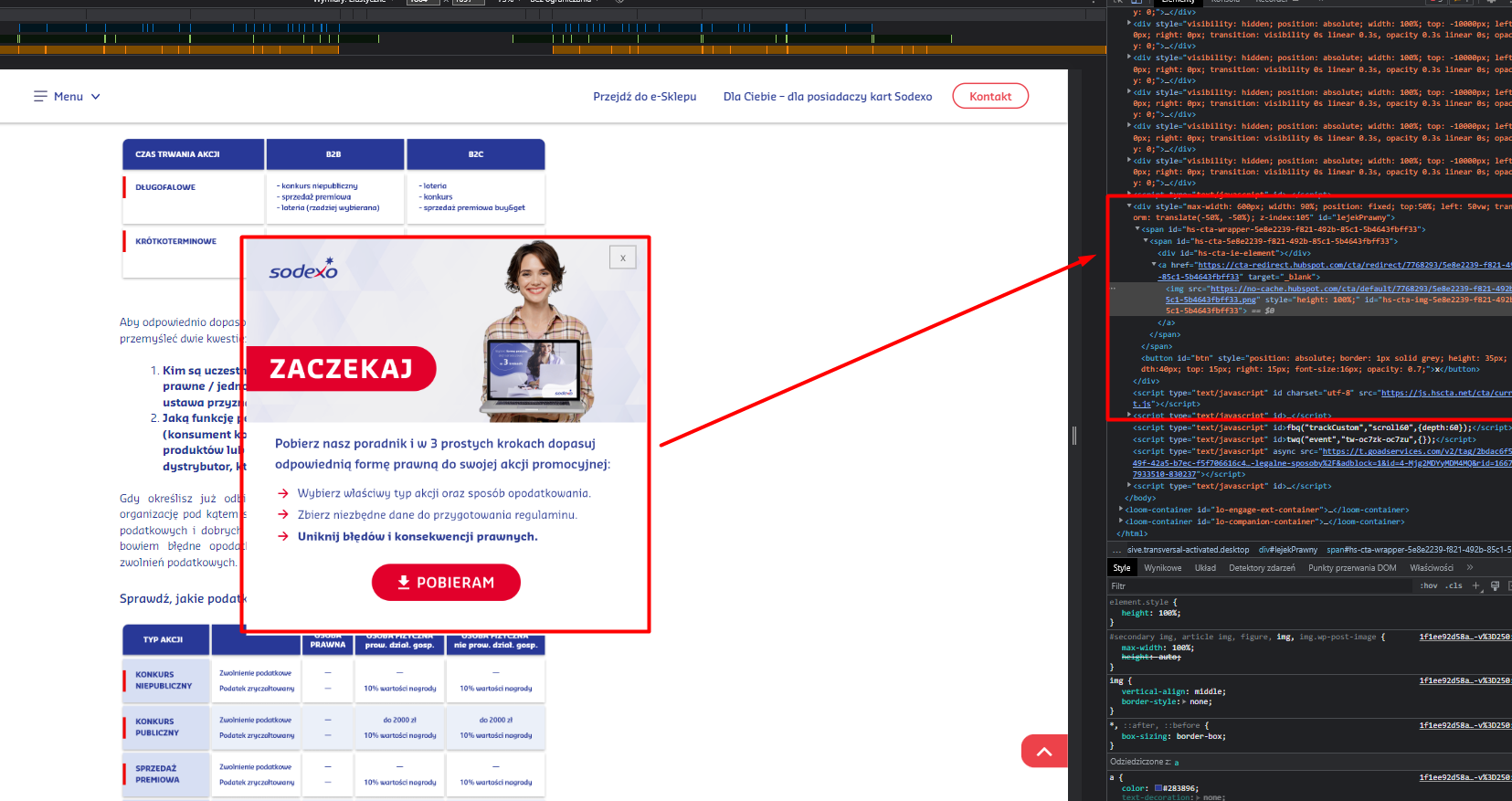The height and width of the screenshot is (801, 1512).
Task: Open the js.hscta.net script source link
Action: pos(1446,393)
